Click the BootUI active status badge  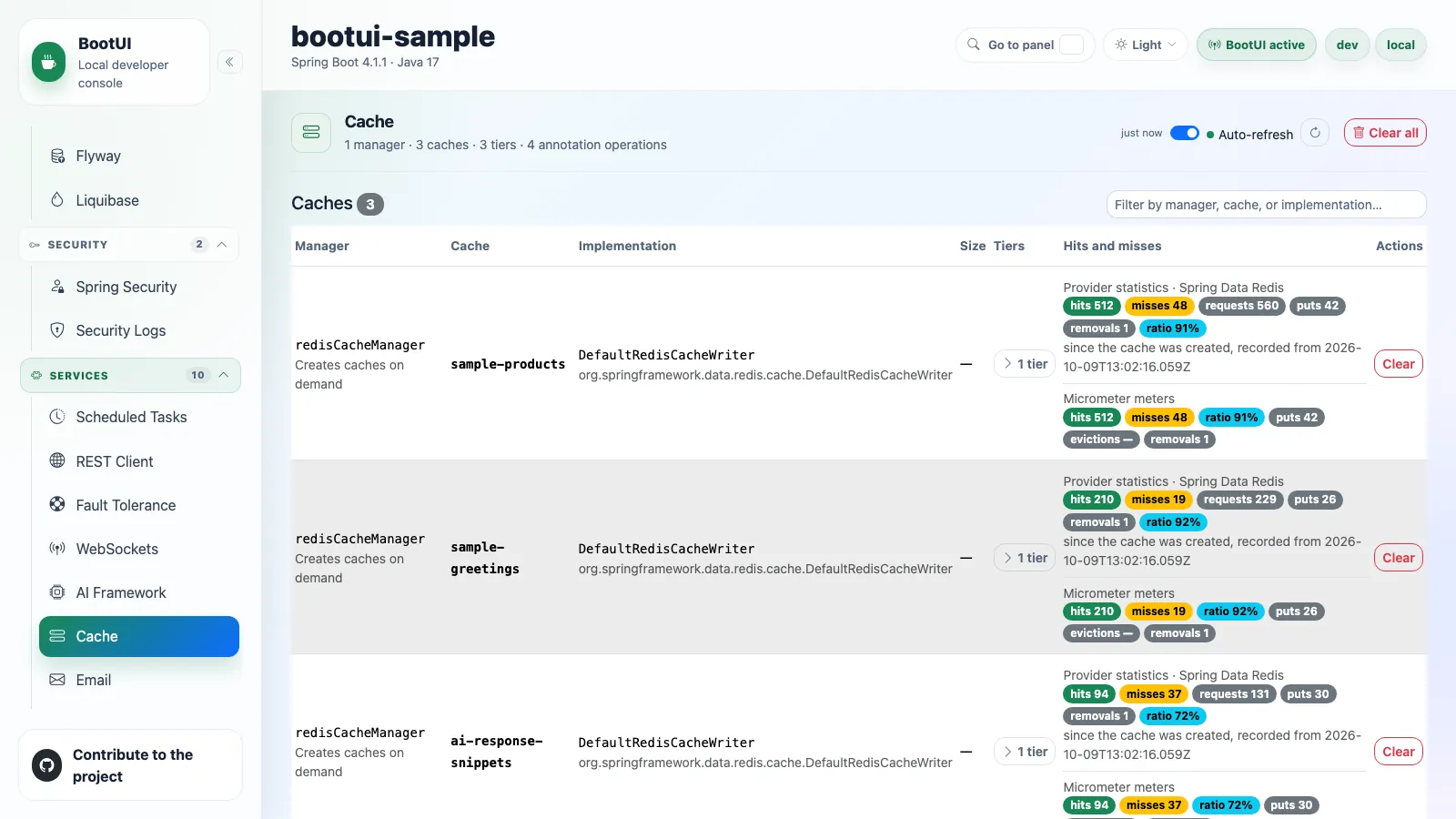(x=1256, y=45)
